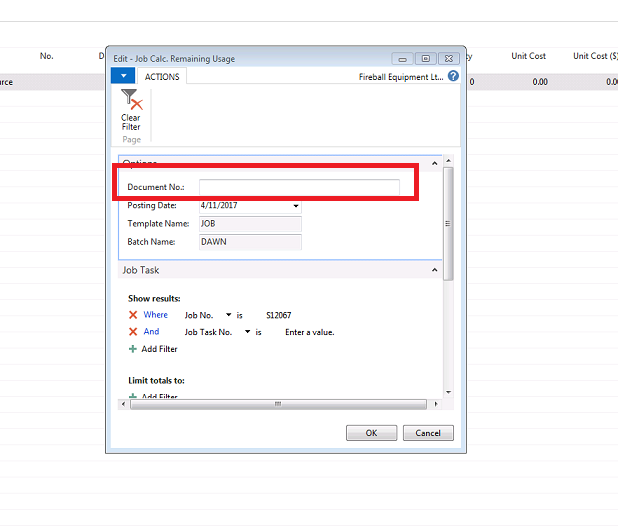The width and height of the screenshot is (618, 530).
Task: Click the green plus Add Filter icon
Action: (x=133, y=349)
